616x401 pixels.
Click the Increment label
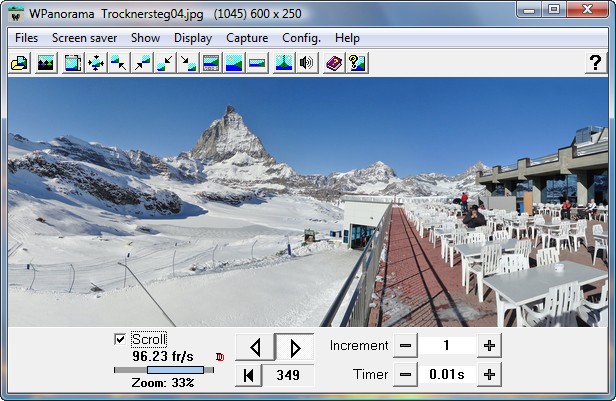coord(359,346)
